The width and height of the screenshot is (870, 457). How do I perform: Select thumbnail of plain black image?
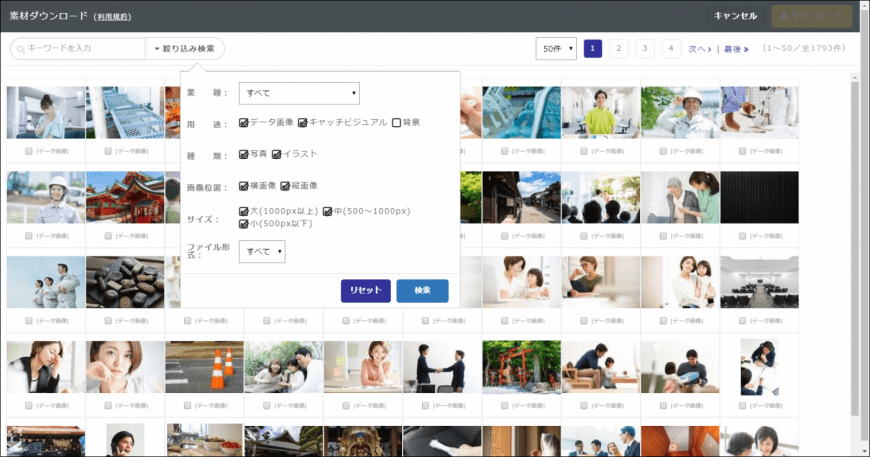[x=760, y=197]
